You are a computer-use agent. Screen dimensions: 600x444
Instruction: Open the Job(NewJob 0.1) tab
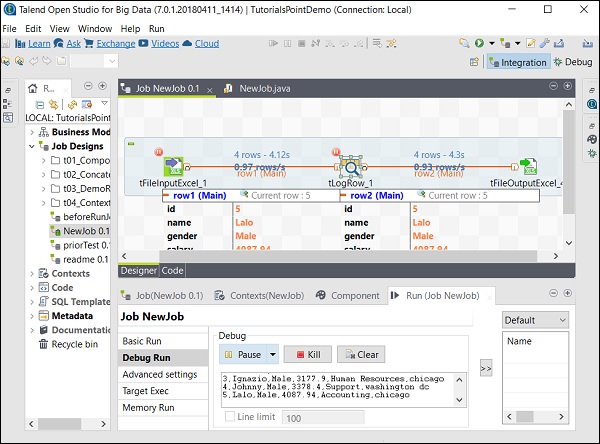[x=162, y=295]
